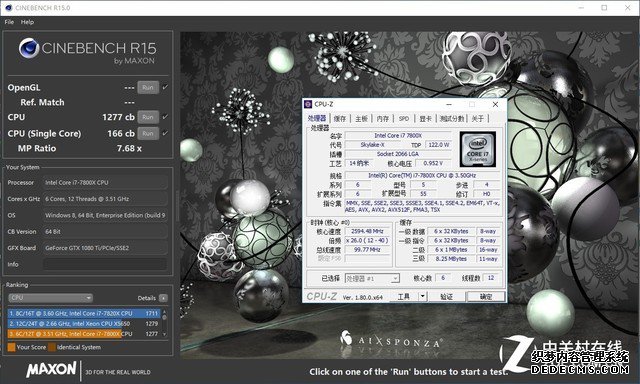Select the Core i7-7820X ranking entry
Image resolution: width=640 pixels, height=384 pixels.
coord(84,313)
